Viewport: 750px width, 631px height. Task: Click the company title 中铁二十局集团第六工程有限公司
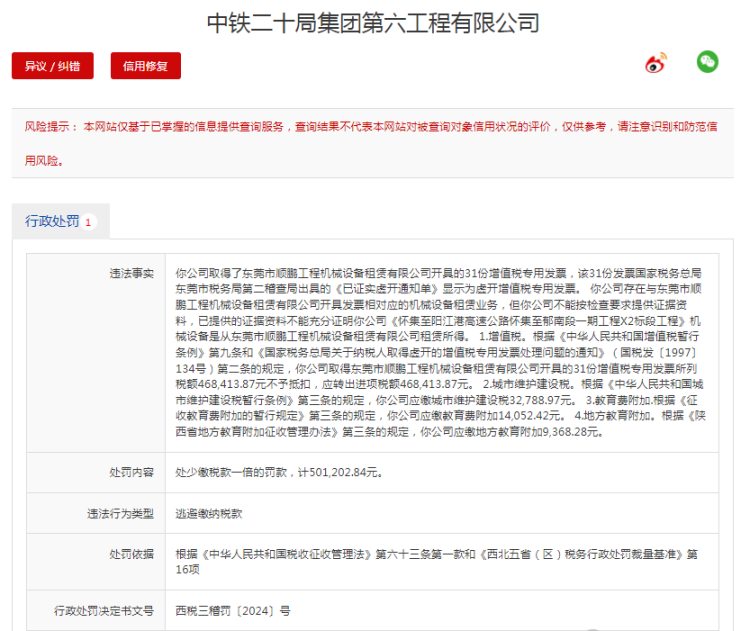click(x=374, y=22)
